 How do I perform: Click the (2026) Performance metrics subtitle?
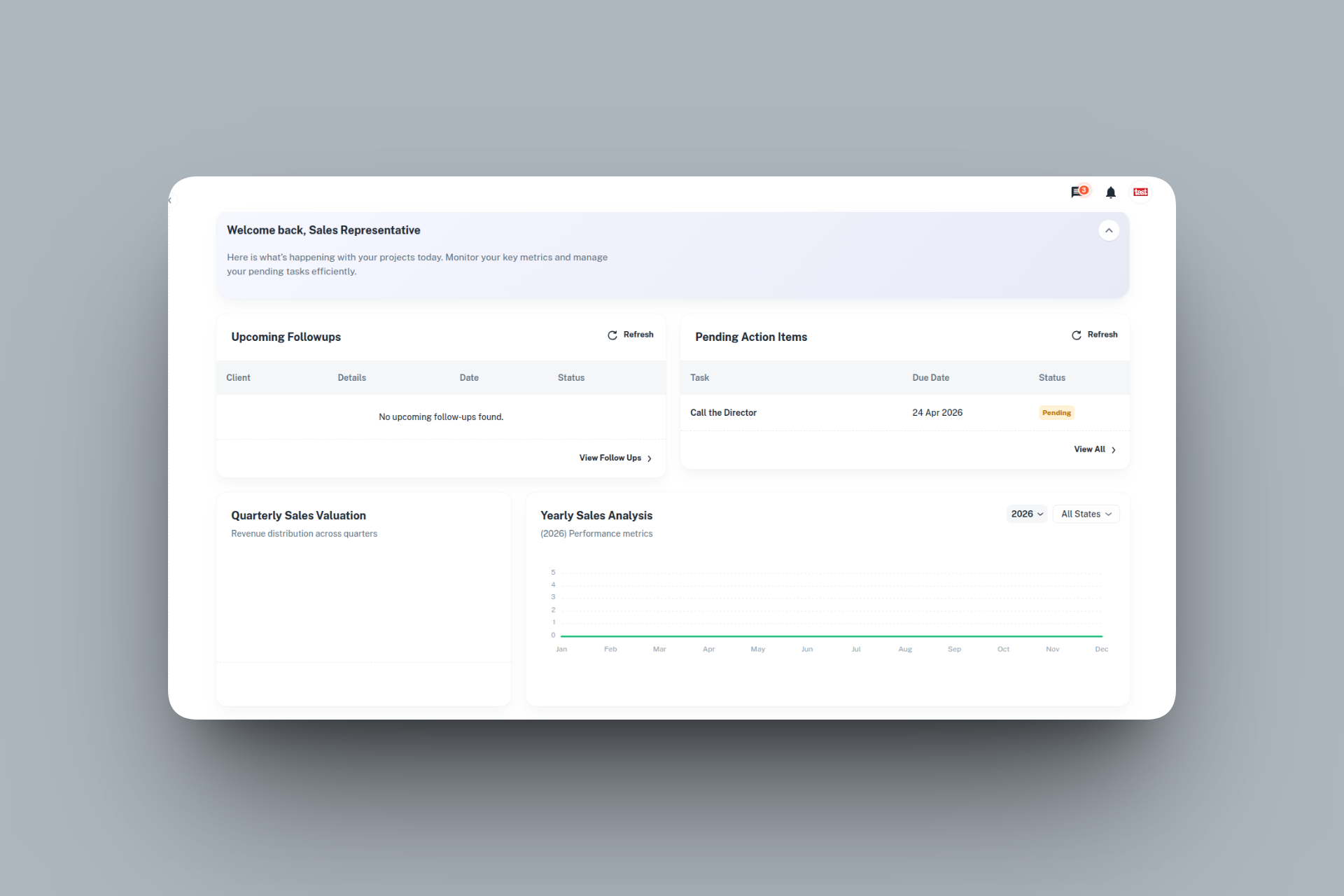click(x=596, y=533)
